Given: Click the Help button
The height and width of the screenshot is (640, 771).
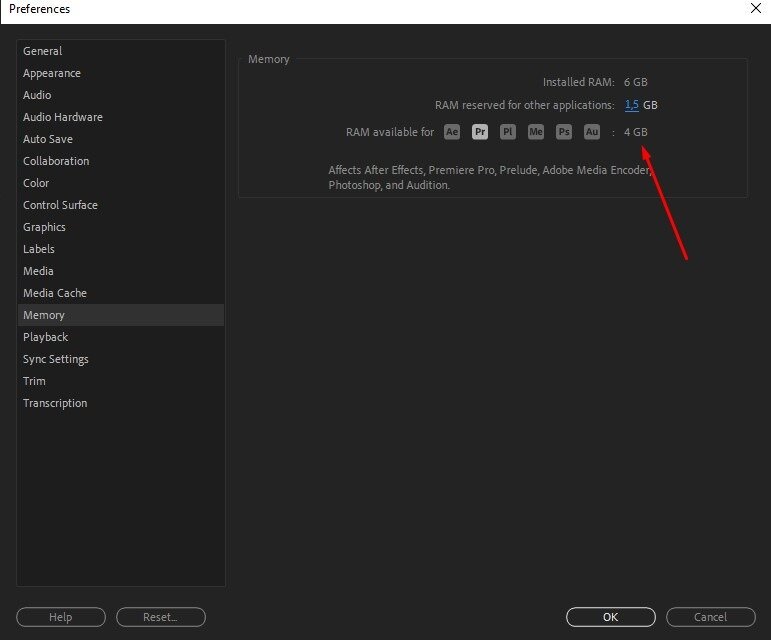Looking at the screenshot, I should 61,617.
